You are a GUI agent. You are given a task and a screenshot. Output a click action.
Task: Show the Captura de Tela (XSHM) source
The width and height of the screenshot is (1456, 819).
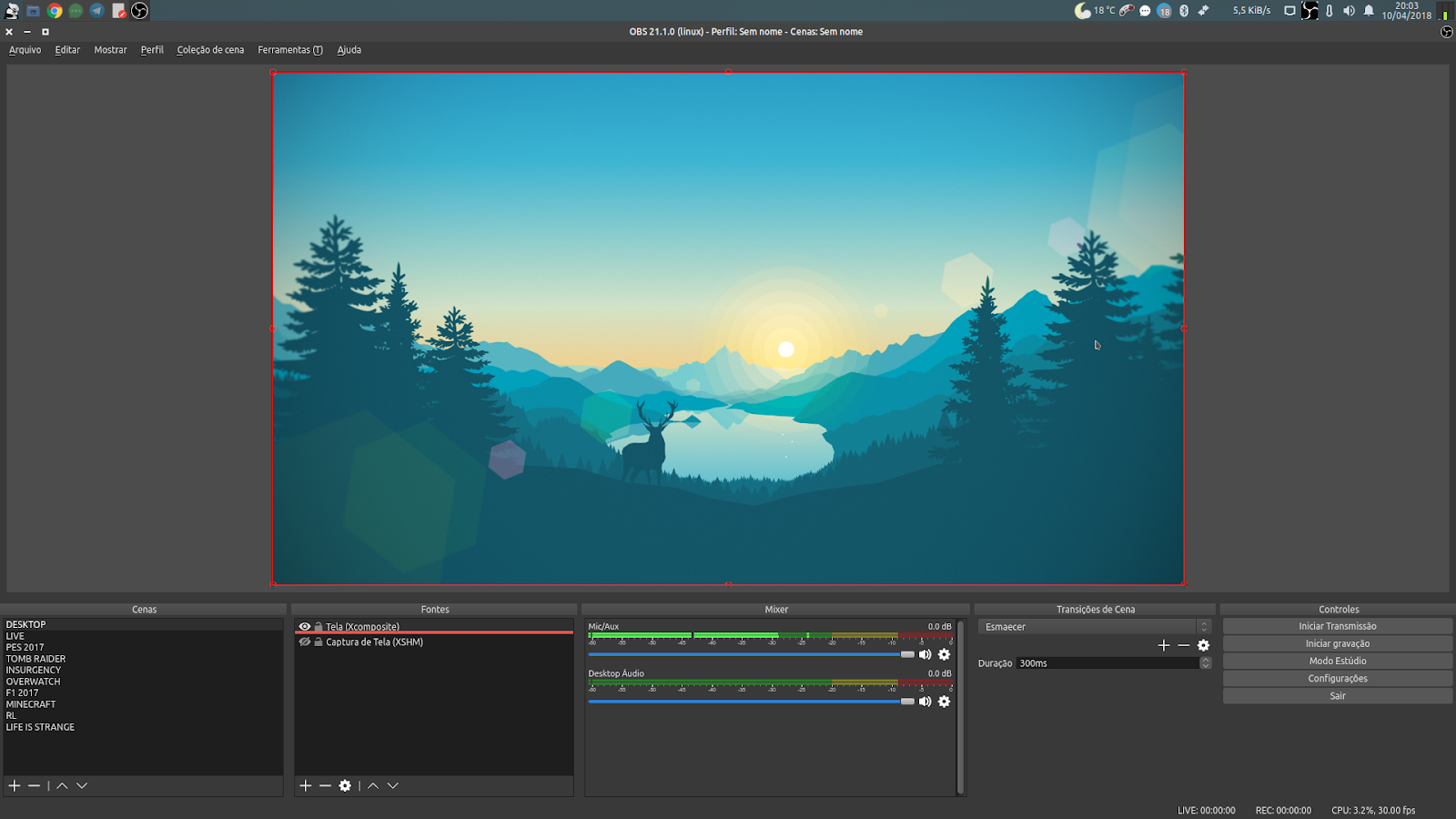point(304,642)
